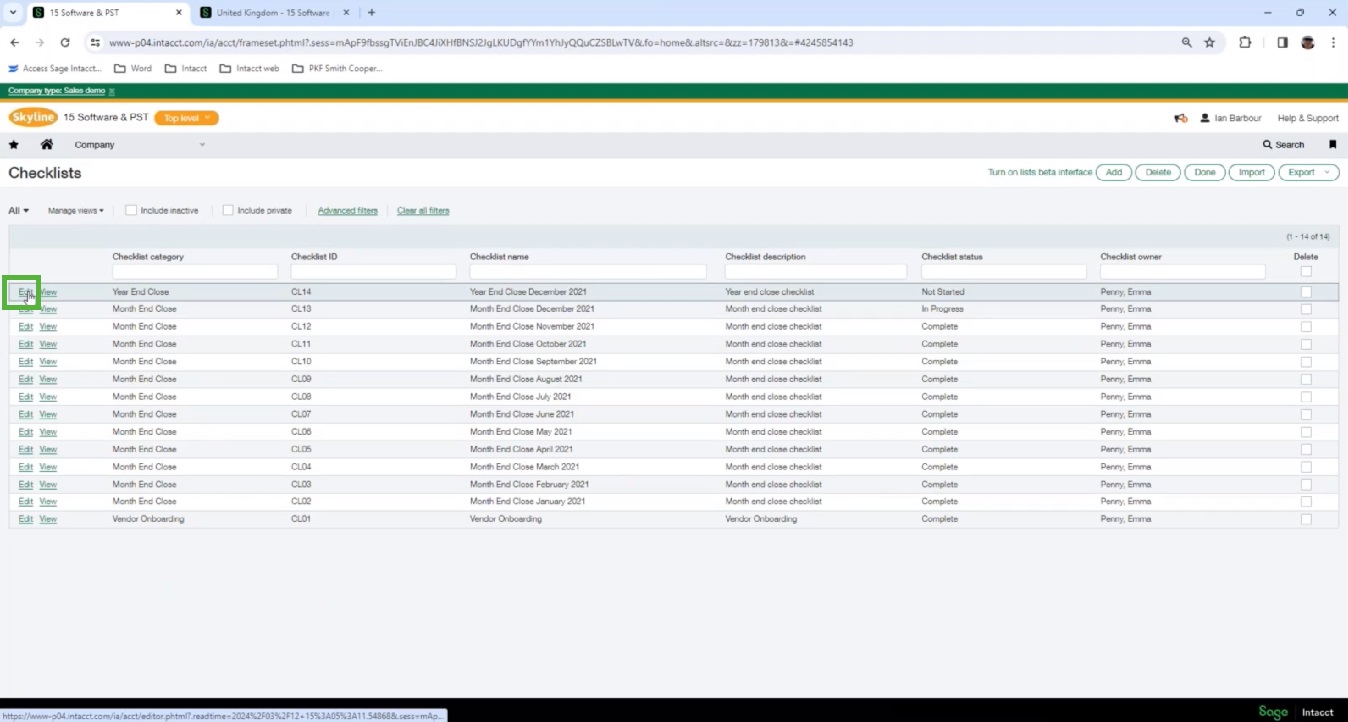Screen dimensions: 1348x722
Task: Open Search with the magnifier icon
Action: (1283, 145)
